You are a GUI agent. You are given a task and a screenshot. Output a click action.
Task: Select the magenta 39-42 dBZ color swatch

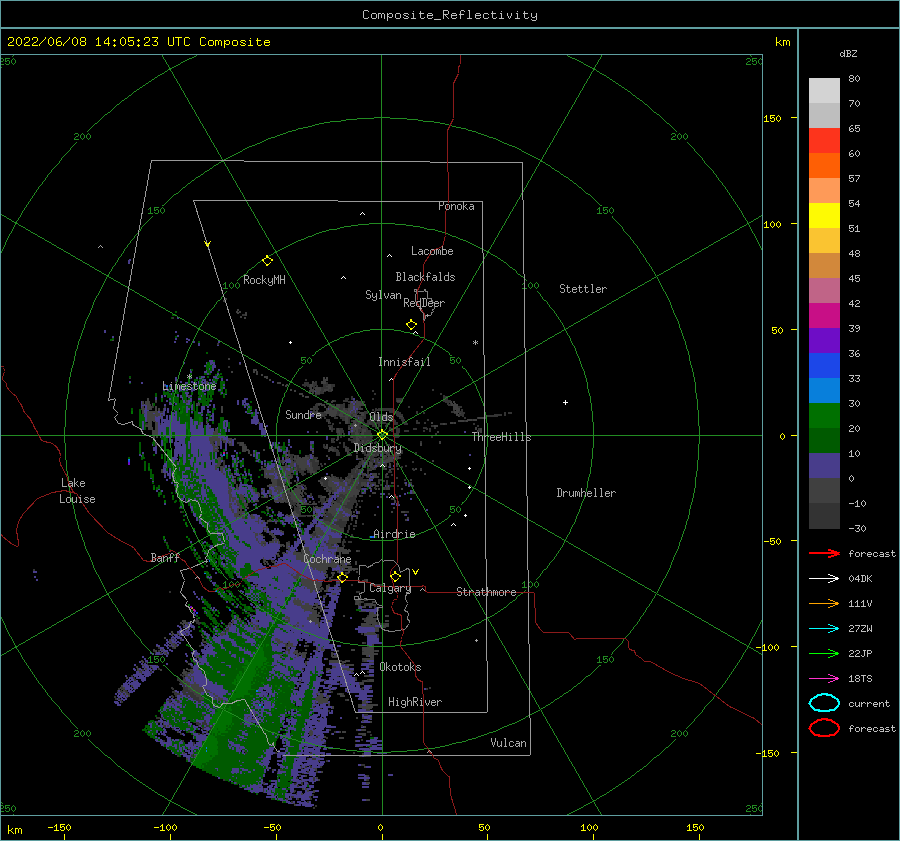(x=824, y=315)
